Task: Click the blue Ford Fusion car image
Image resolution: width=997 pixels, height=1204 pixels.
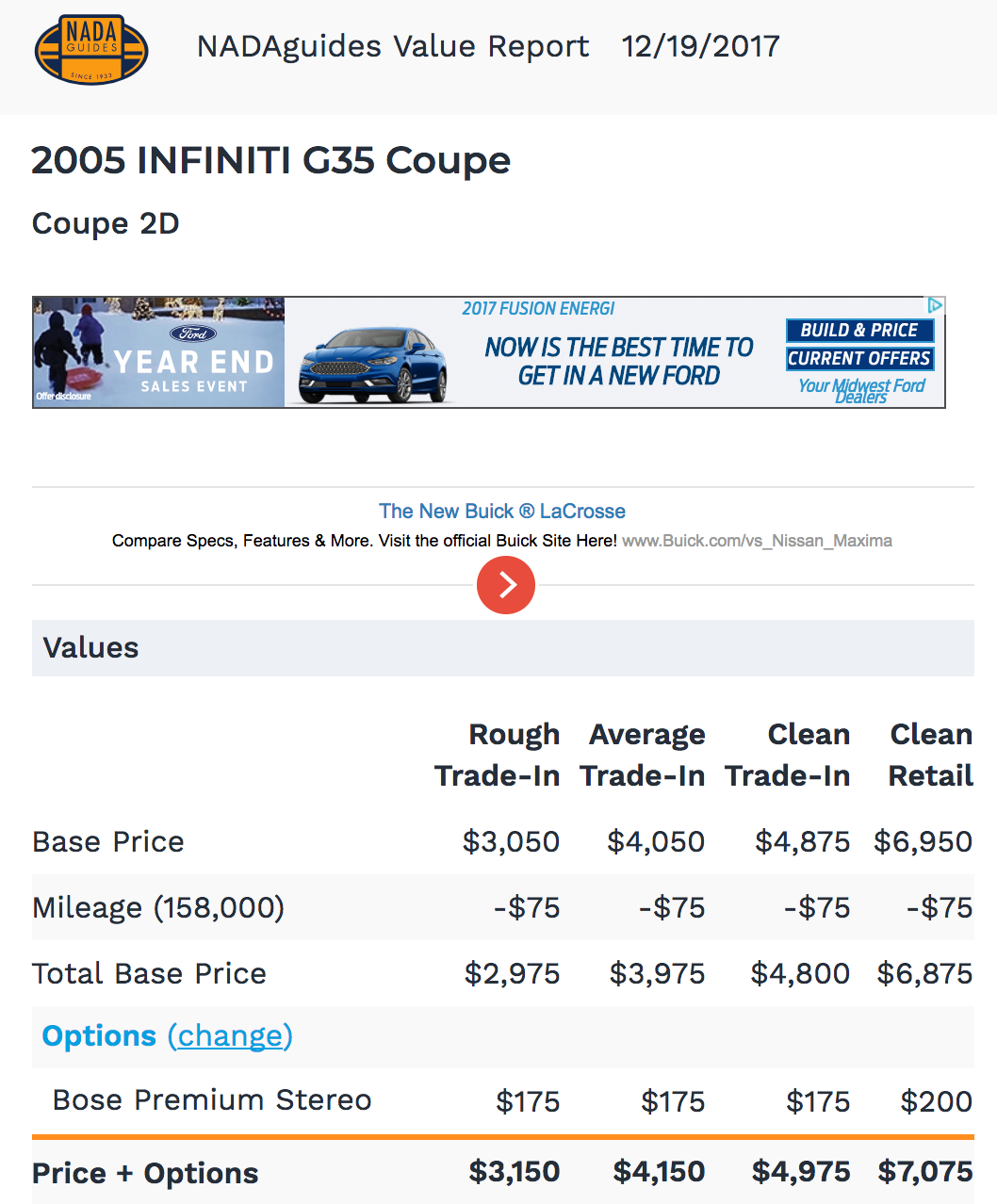Action: (x=372, y=366)
